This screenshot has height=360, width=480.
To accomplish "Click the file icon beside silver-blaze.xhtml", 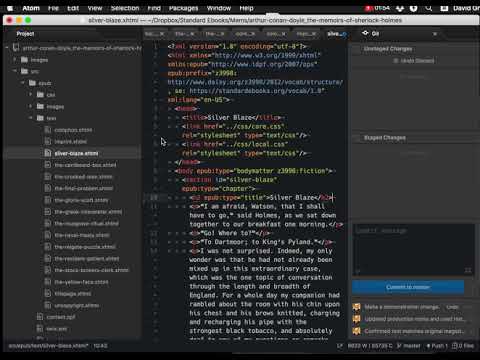I will tap(48, 153).
